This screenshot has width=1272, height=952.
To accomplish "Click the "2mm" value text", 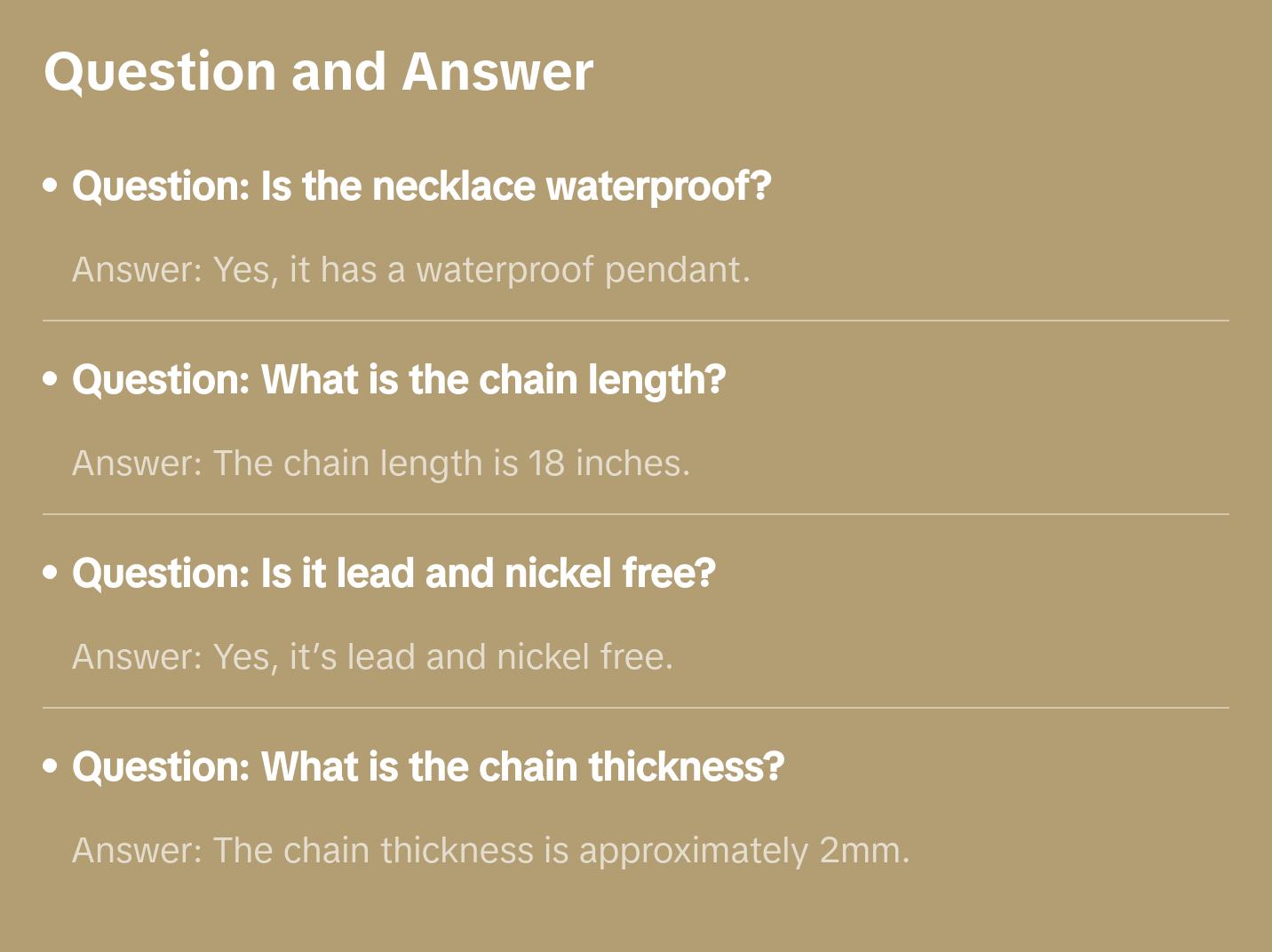I will pyautogui.click(x=863, y=851).
